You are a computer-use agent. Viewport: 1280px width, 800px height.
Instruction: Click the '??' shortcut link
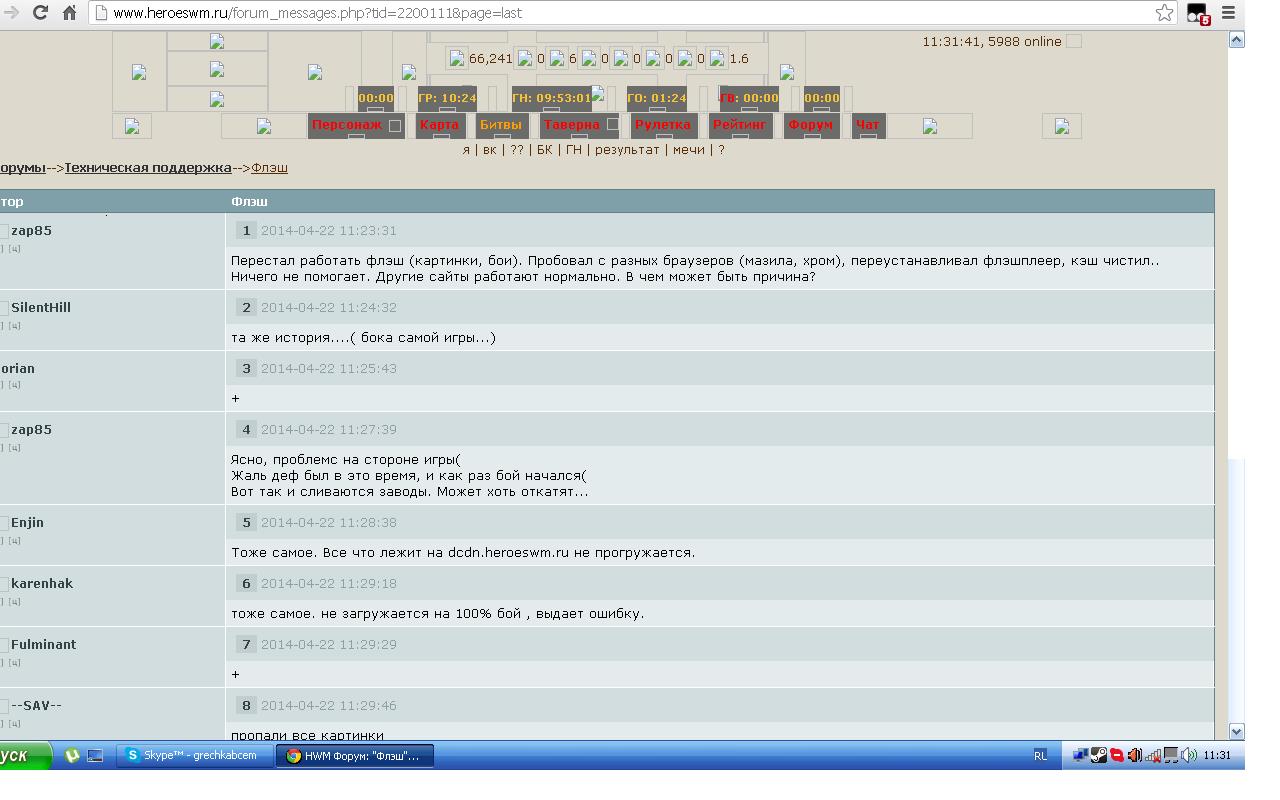click(516, 150)
